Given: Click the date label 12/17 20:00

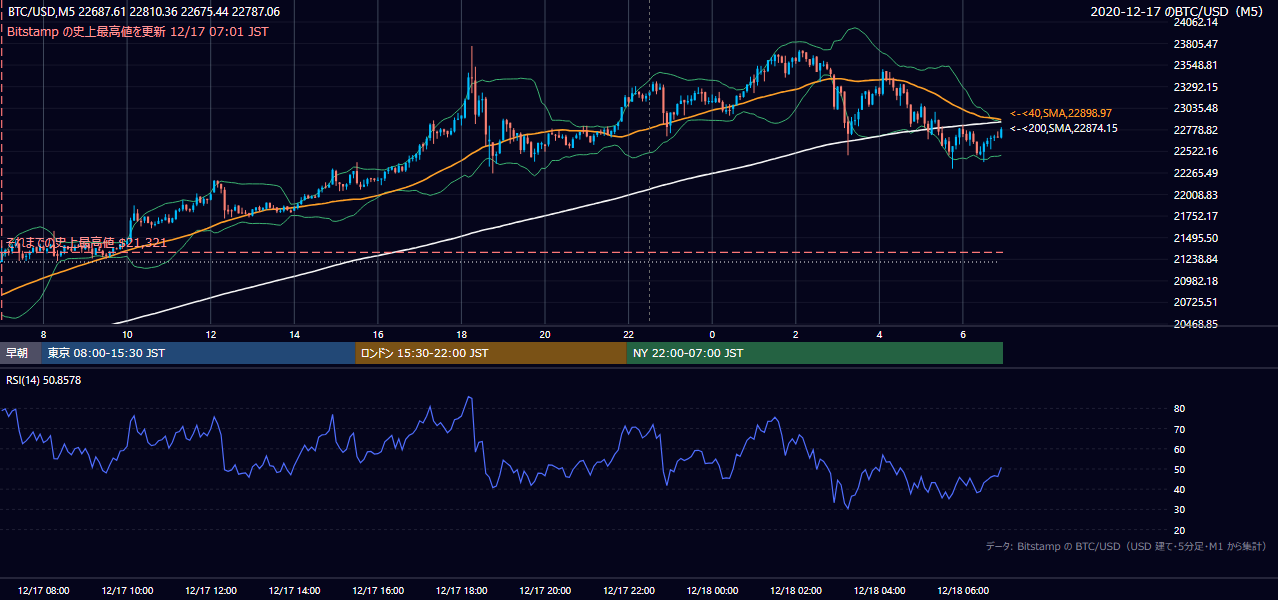Looking at the screenshot, I should (x=545, y=591).
